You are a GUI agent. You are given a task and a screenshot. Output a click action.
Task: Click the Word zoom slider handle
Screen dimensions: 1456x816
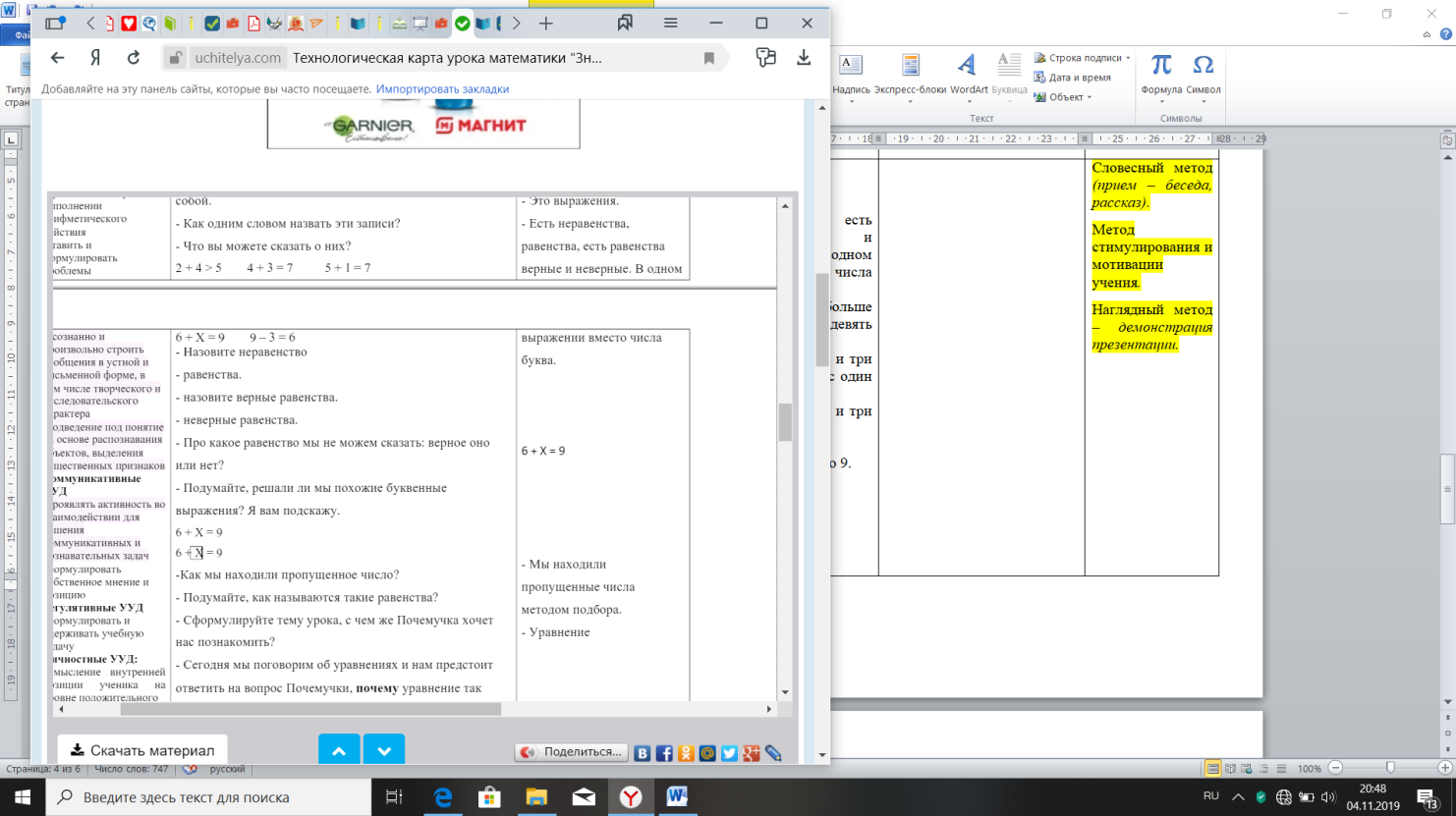[x=1390, y=768]
